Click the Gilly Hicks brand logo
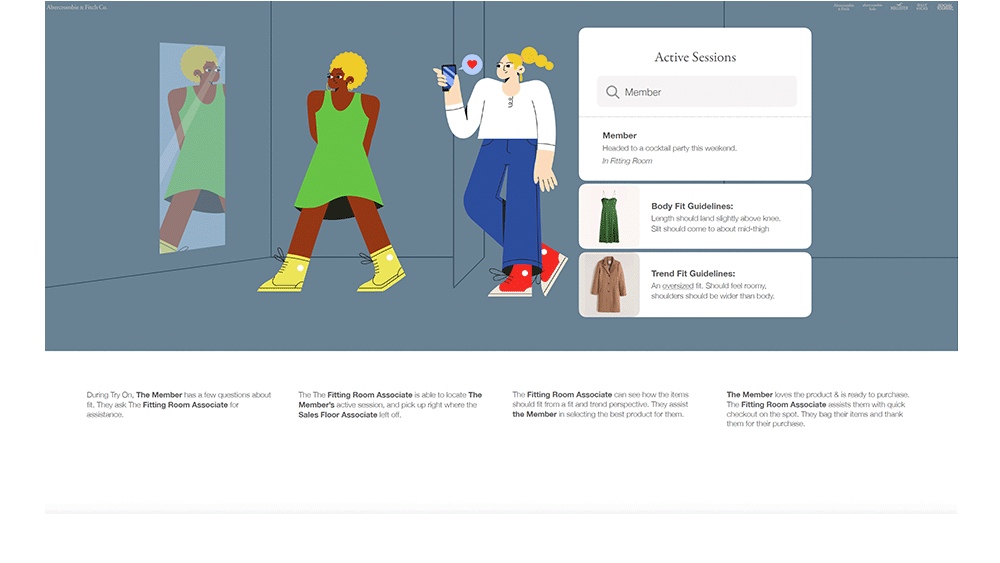 point(922,7)
